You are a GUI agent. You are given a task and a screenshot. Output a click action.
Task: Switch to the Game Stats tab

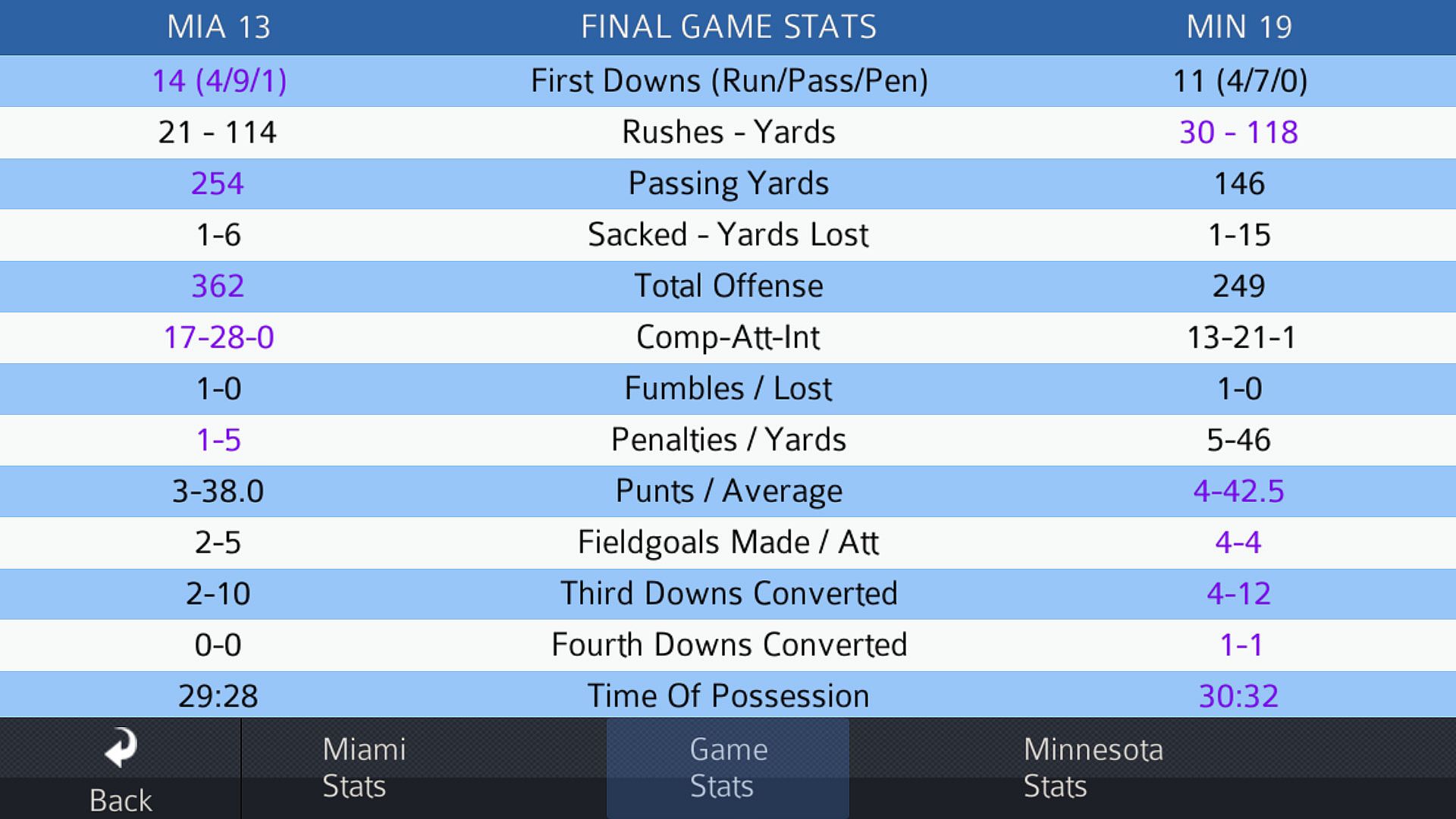[728, 767]
